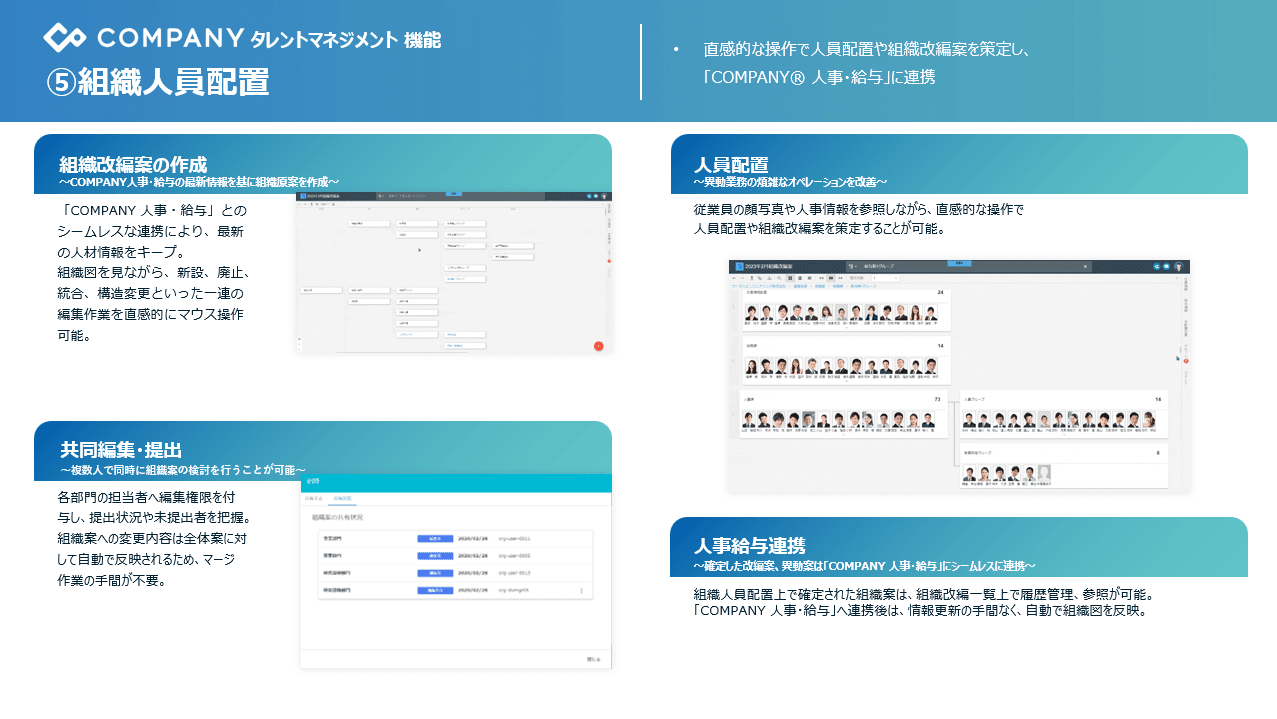The width and height of the screenshot is (1277, 719).
Task: Open the user avatar in the org chart header
Action: pos(605,197)
